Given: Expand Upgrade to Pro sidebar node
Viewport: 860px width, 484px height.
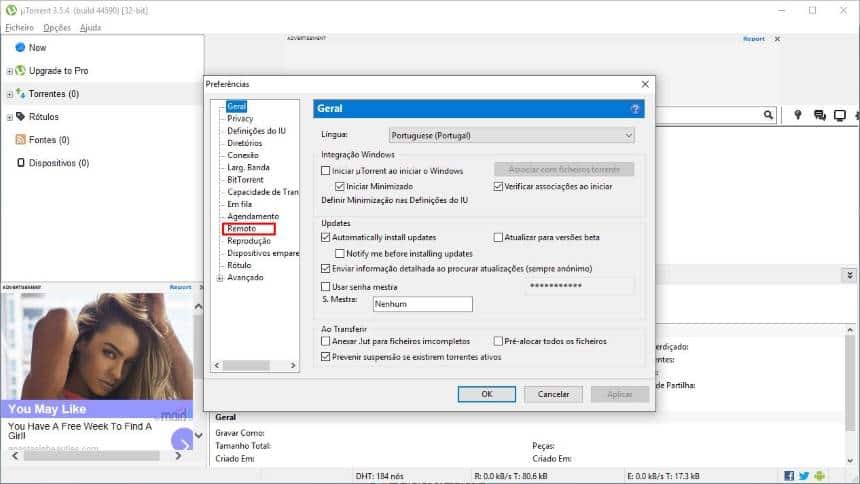Looking at the screenshot, I should coord(9,71).
